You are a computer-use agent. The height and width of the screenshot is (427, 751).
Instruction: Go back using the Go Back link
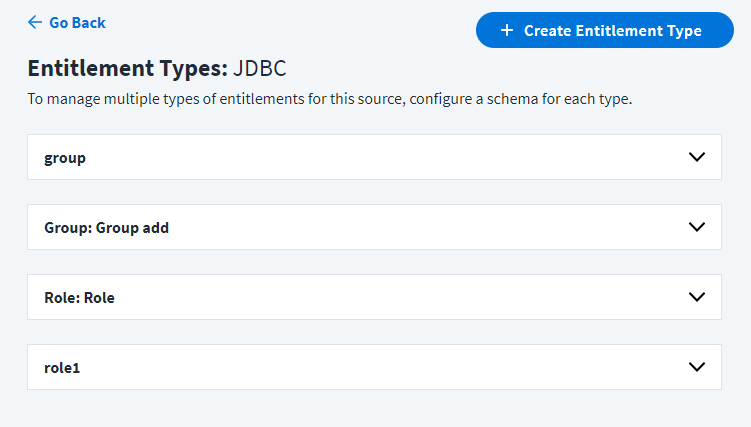coord(67,22)
